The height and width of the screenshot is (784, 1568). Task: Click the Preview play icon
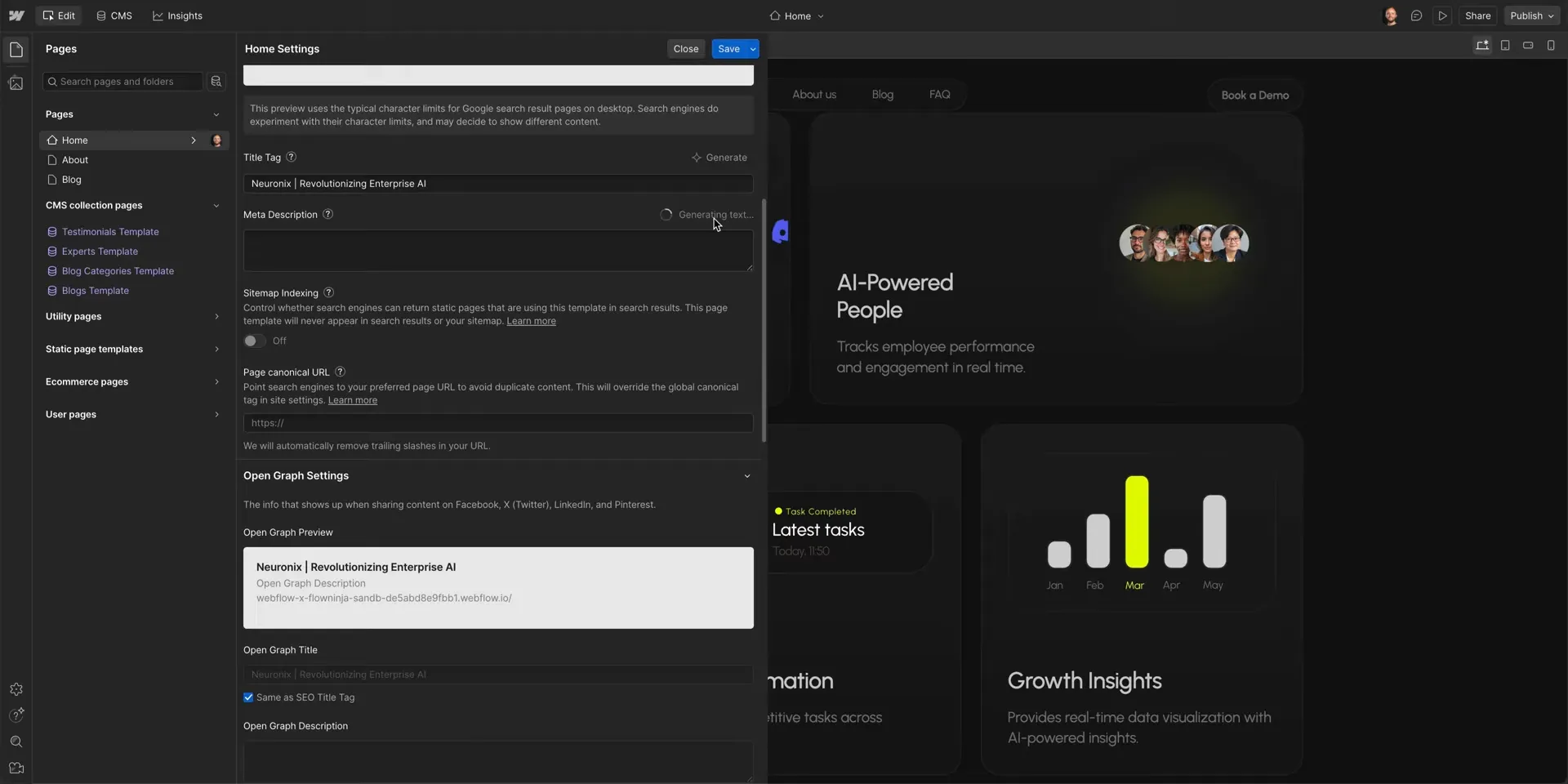coord(1443,16)
